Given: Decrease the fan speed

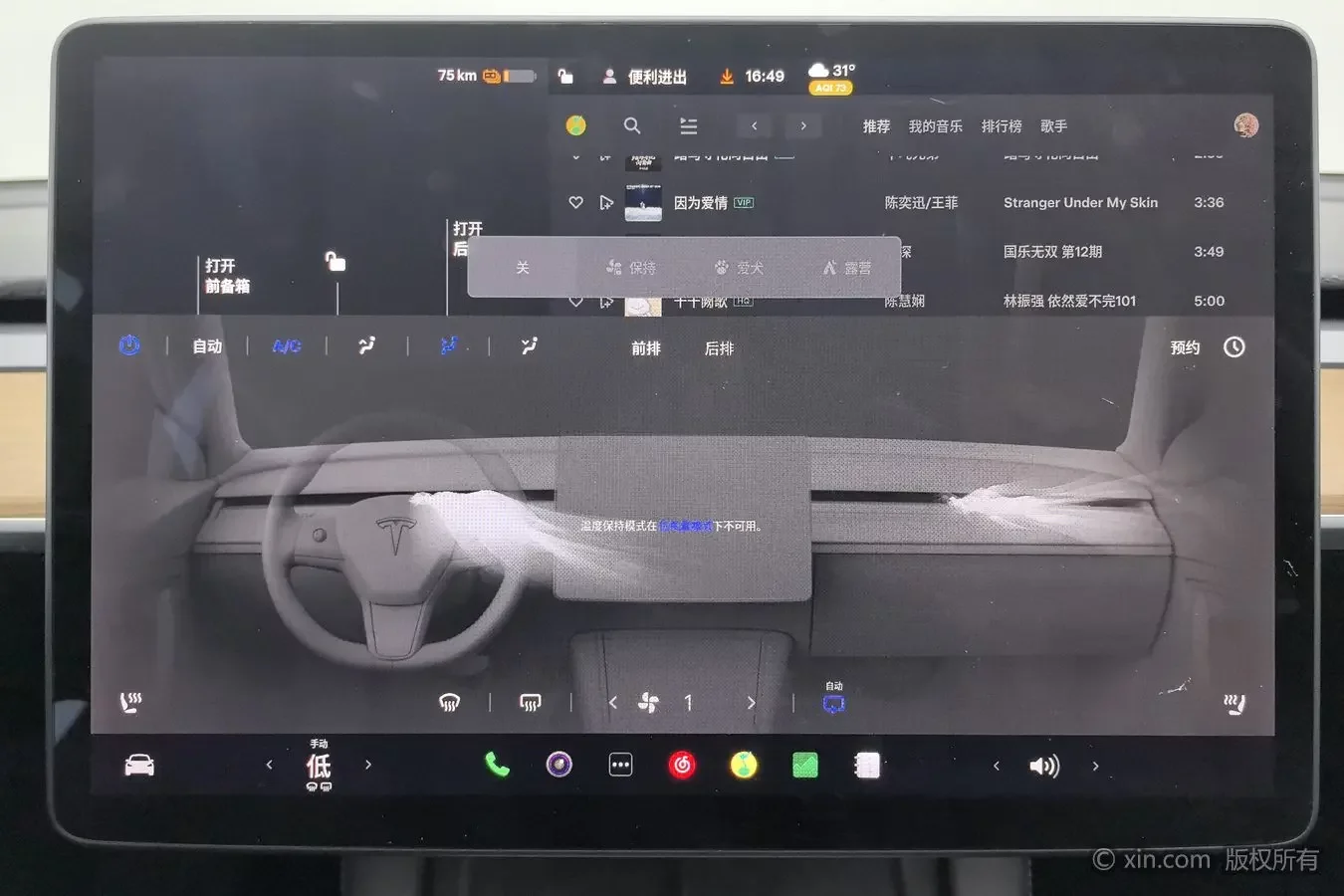Looking at the screenshot, I should (613, 703).
